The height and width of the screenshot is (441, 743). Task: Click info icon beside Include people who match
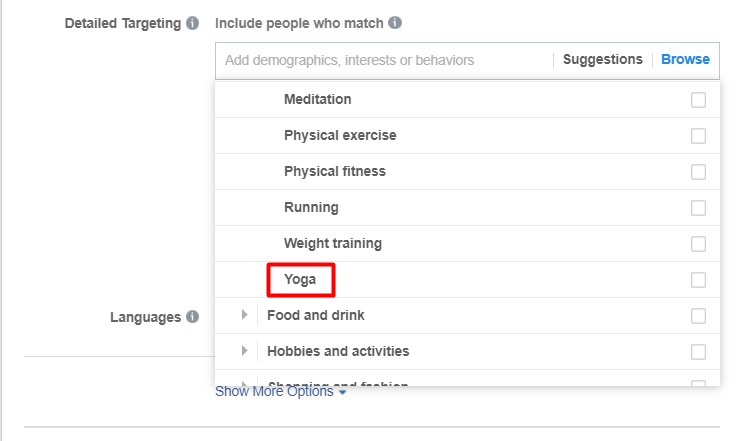point(395,23)
